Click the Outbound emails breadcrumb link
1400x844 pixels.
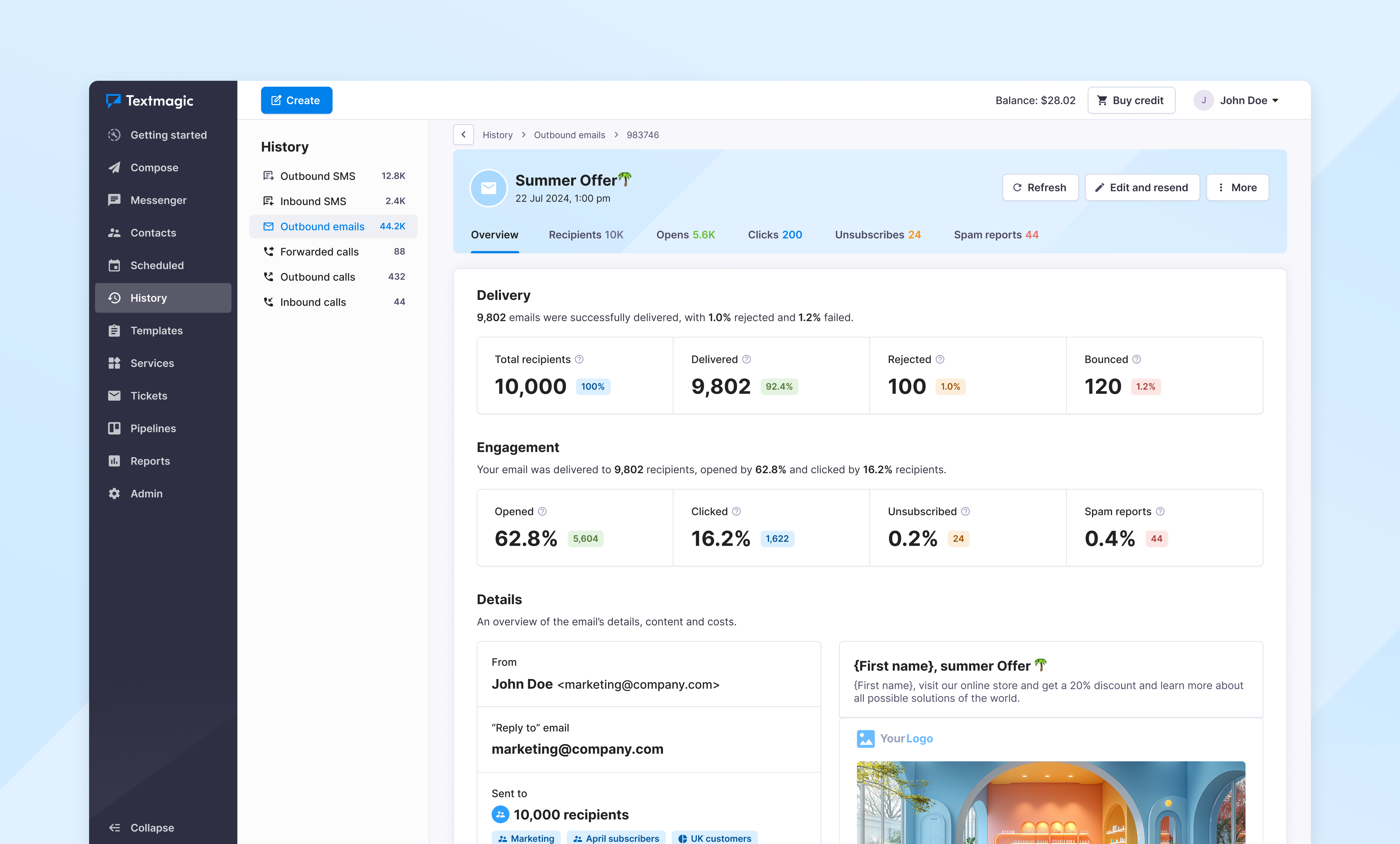[x=569, y=135]
